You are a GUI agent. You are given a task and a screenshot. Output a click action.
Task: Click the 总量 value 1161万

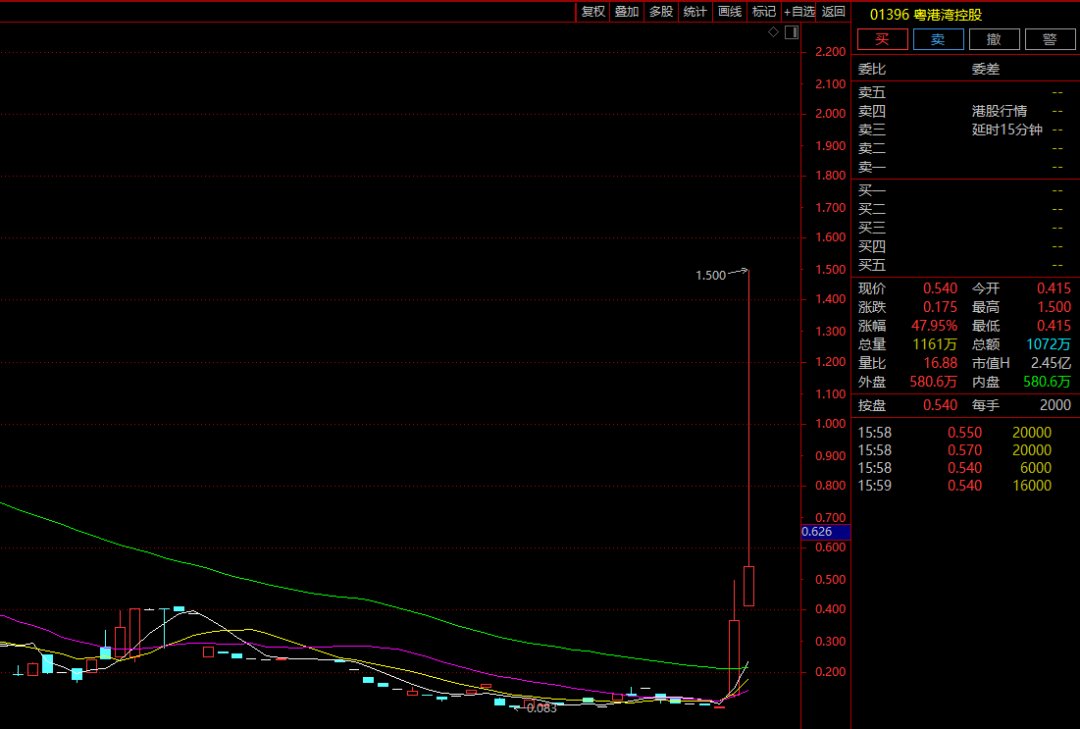click(935, 345)
